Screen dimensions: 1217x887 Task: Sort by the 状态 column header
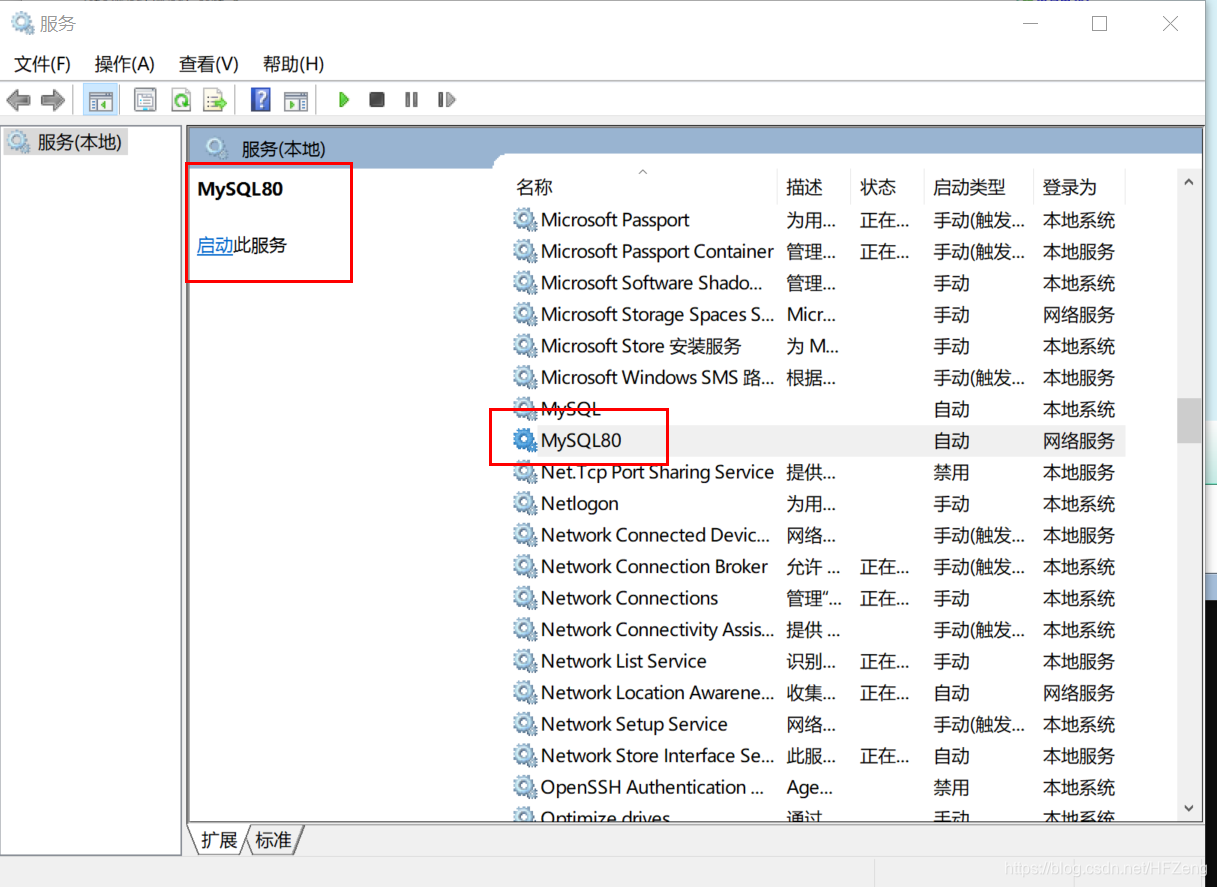878,187
